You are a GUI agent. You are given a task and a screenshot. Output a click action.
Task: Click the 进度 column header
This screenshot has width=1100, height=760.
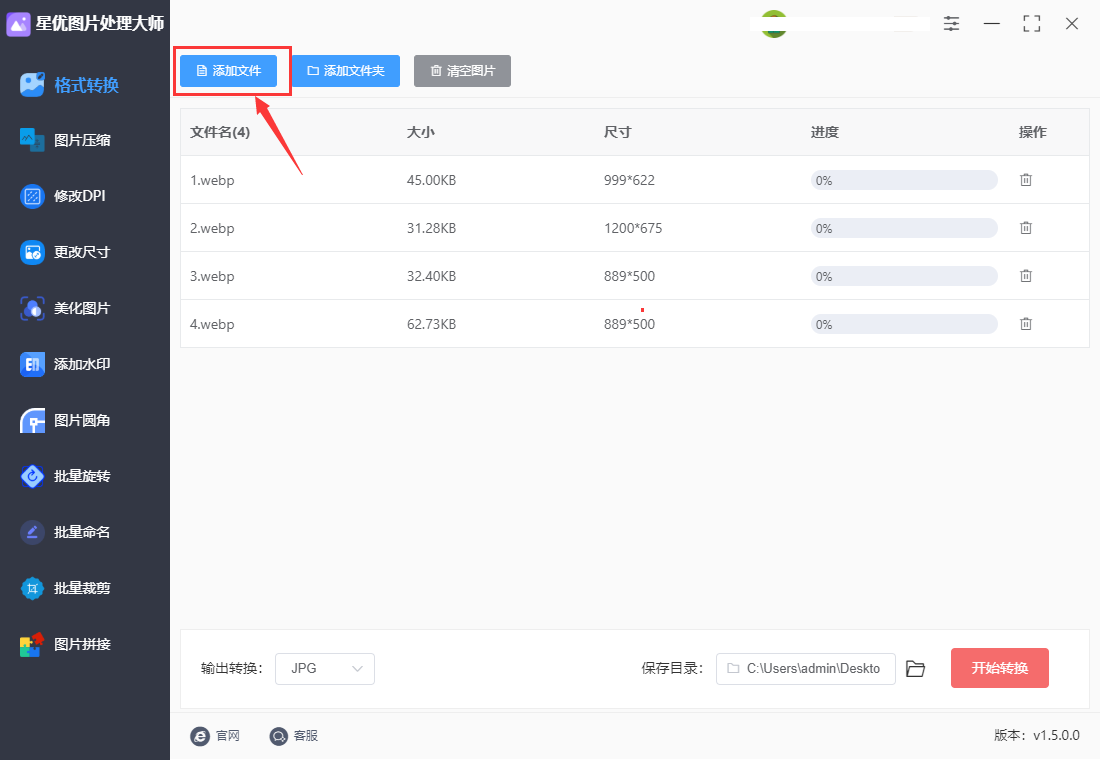pyautogui.click(x=824, y=132)
